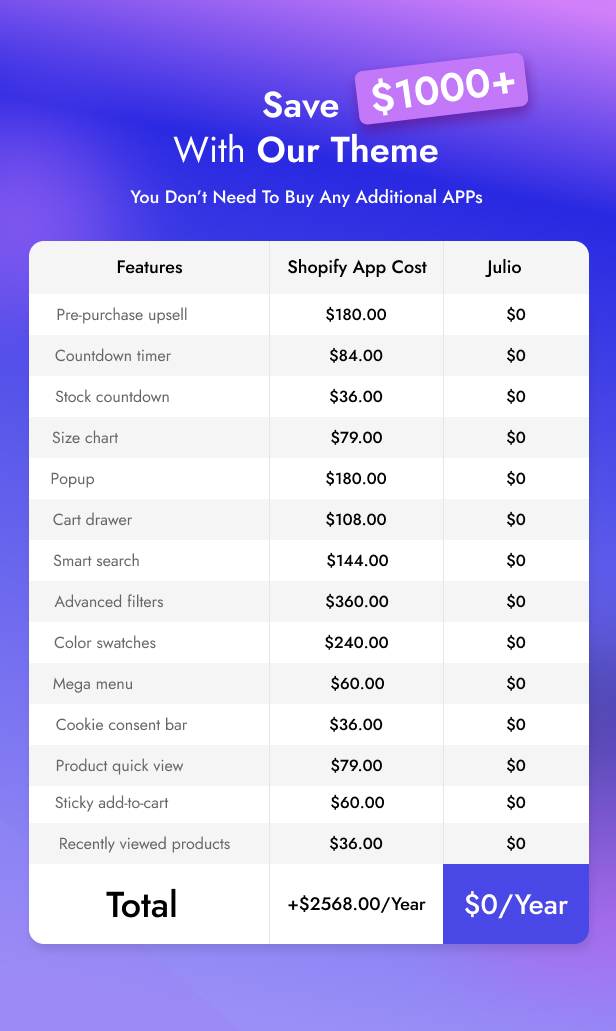Click the Color swatches feature label

coord(105,643)
